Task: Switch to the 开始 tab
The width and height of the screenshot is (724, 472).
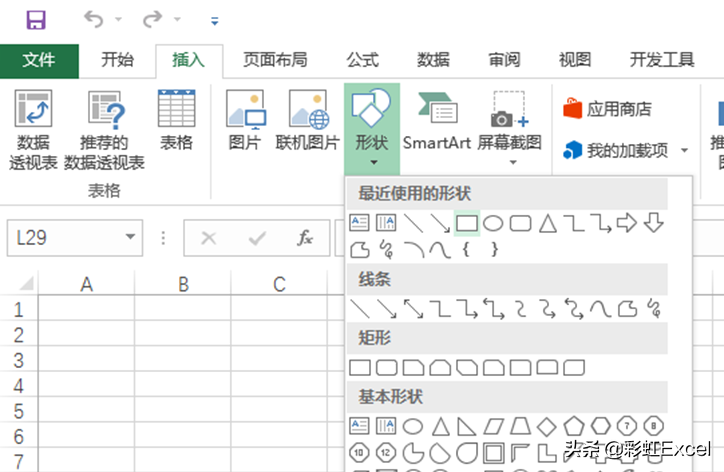Action: pyautogui.click(x=117, y=60)
